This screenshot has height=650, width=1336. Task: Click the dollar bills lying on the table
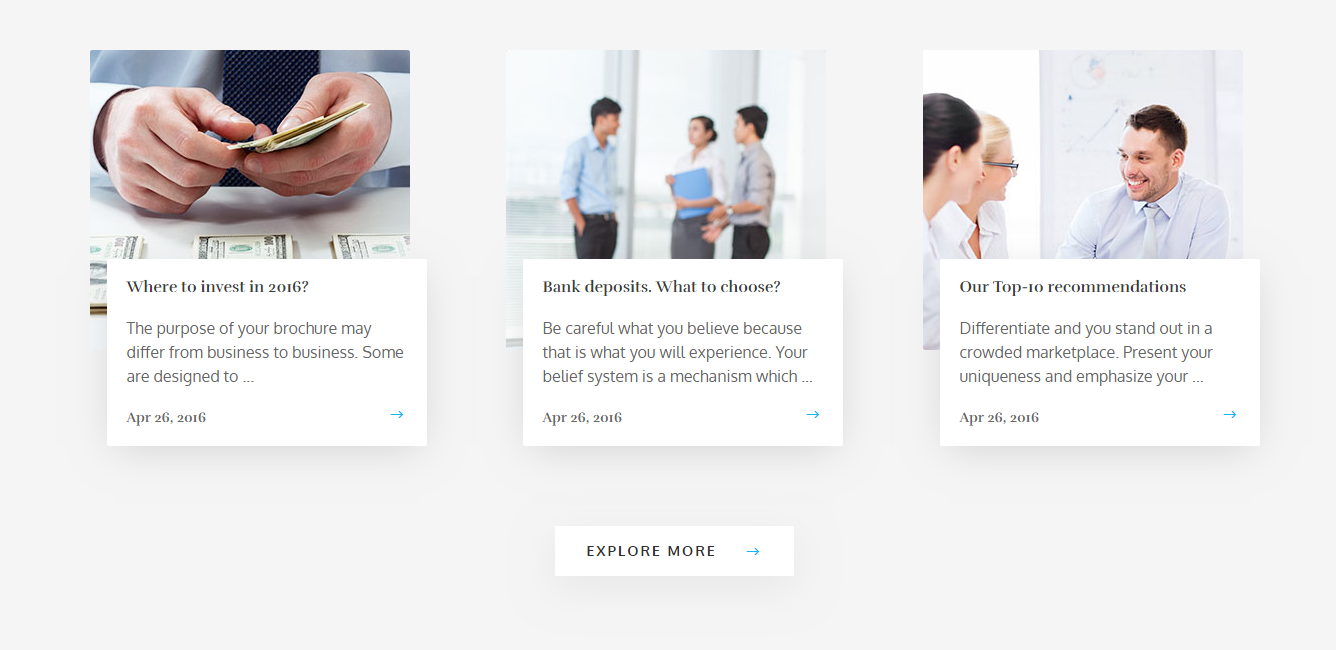(250, 246)
